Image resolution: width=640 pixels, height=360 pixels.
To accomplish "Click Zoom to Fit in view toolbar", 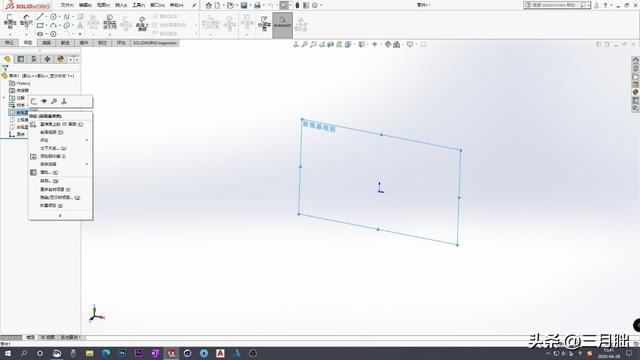I will point(304,44).
